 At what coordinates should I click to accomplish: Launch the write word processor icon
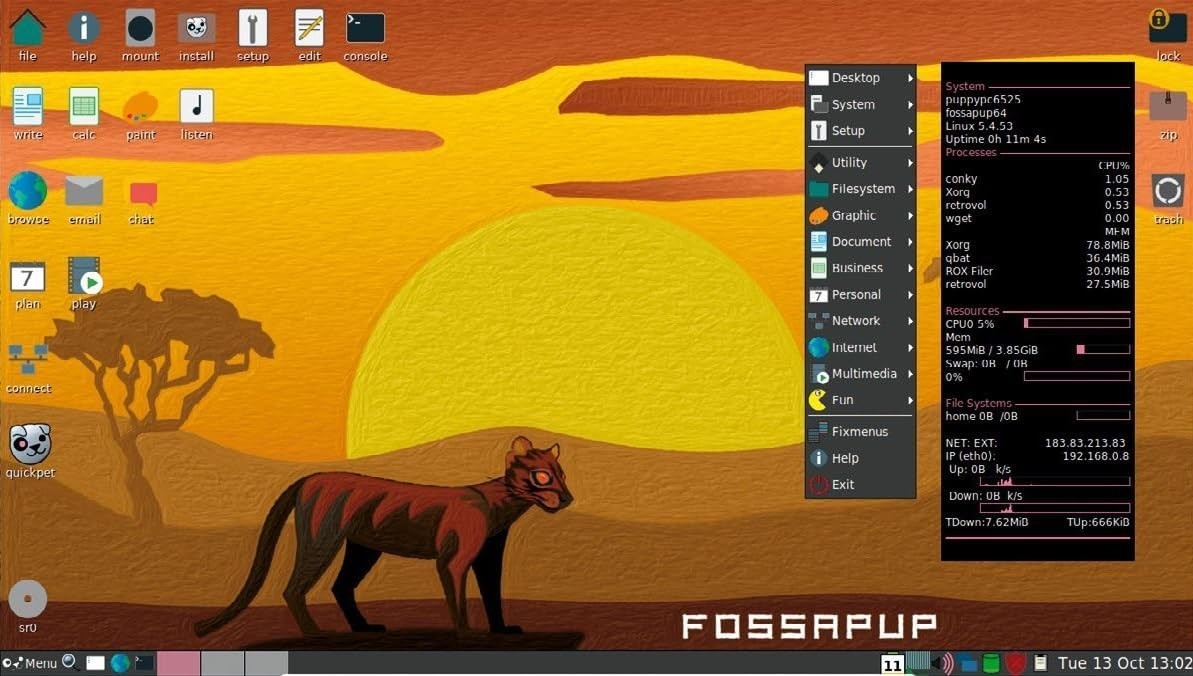27,107
